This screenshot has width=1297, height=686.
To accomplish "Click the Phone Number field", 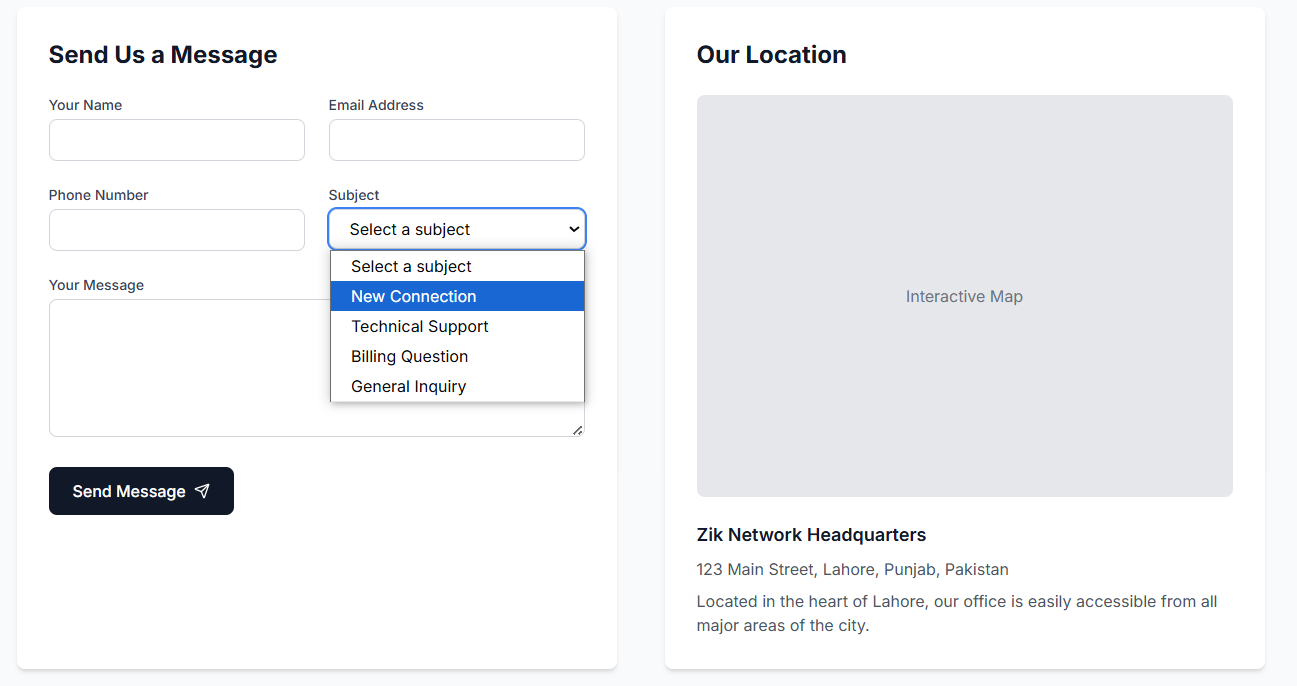I will (176, 230).
